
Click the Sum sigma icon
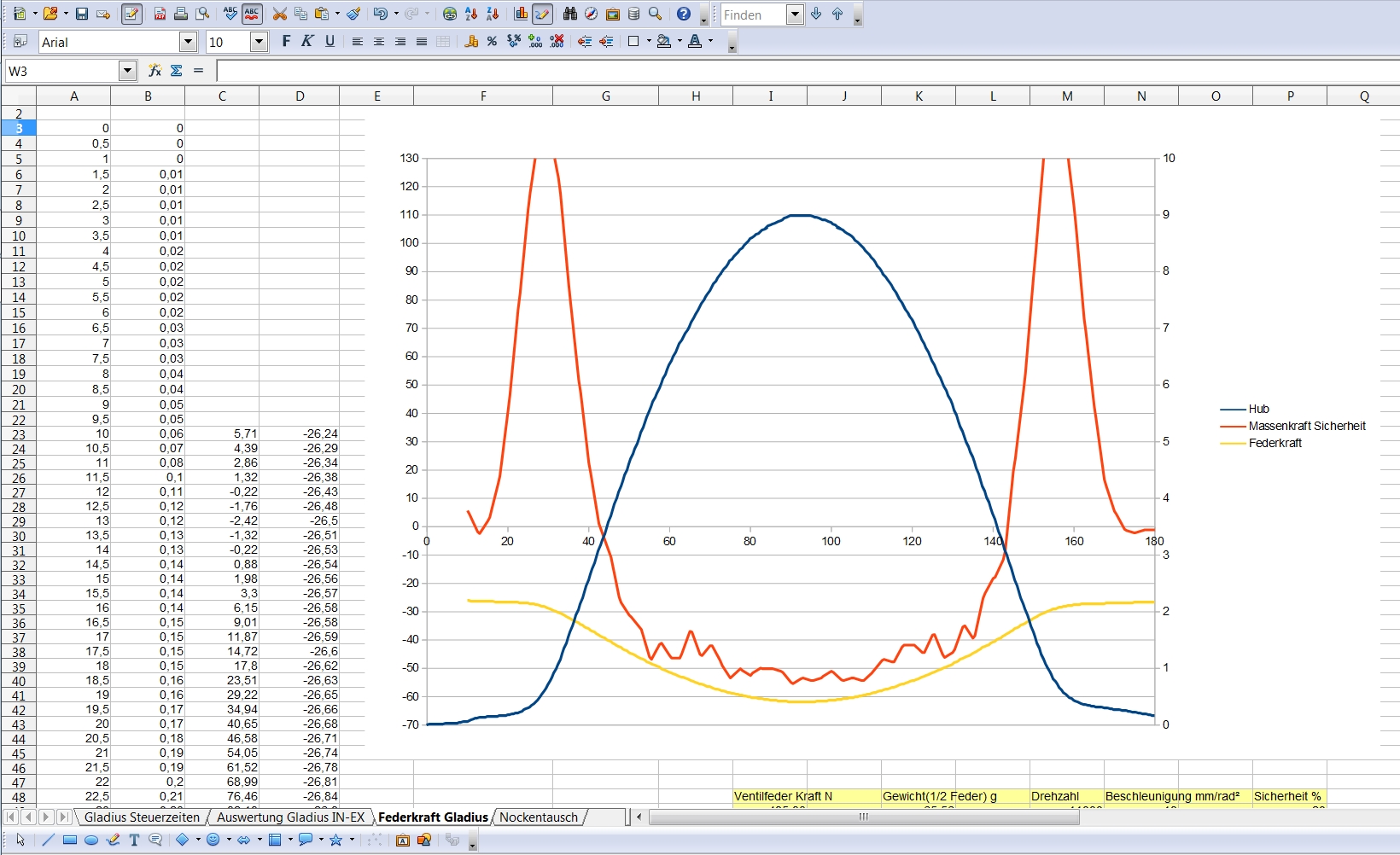177,71
